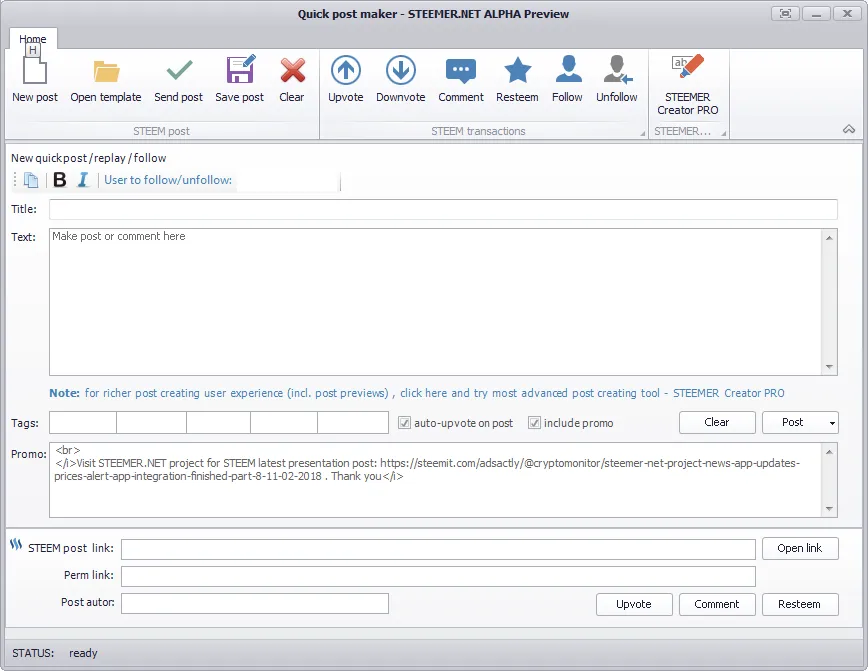Open STEEM transactions group dialog launcher

(642, 133)
